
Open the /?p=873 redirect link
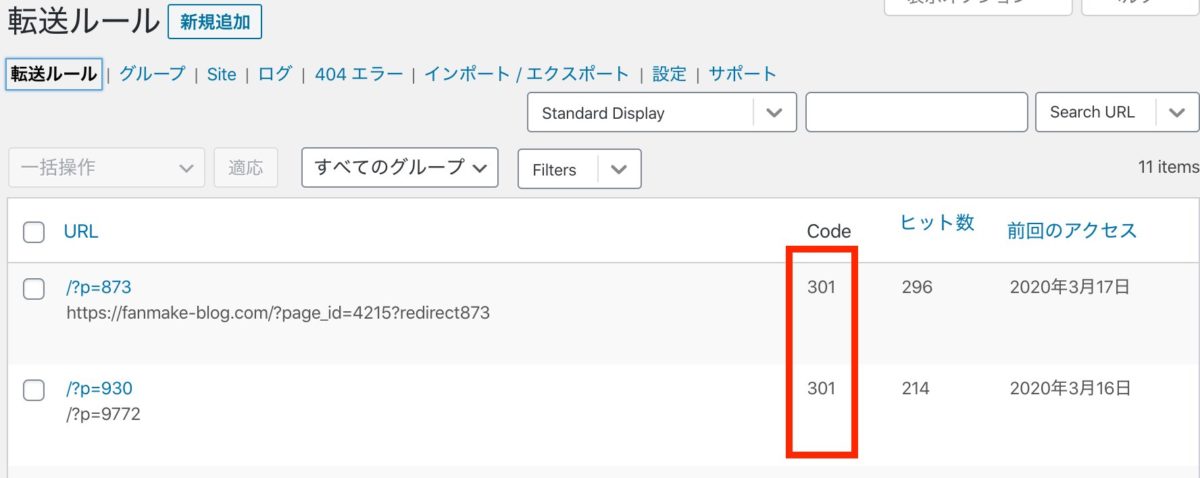pos(99,288)
